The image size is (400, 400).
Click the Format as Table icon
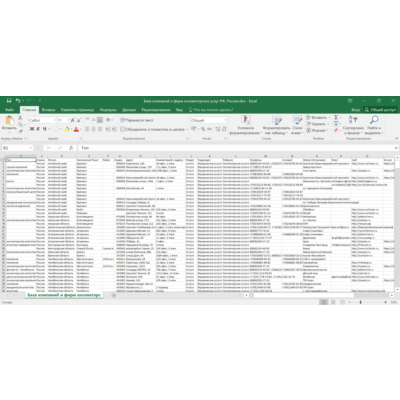point(277,120)
